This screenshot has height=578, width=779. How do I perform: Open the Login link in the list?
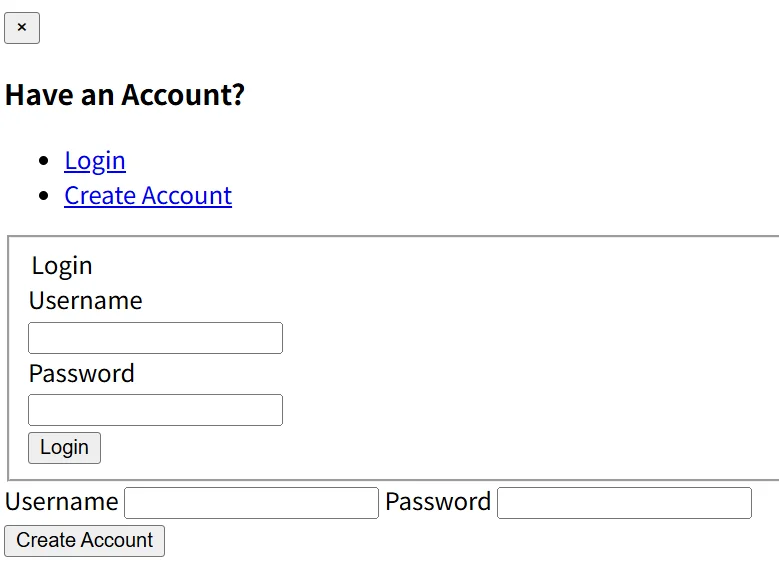coord(95,161)
